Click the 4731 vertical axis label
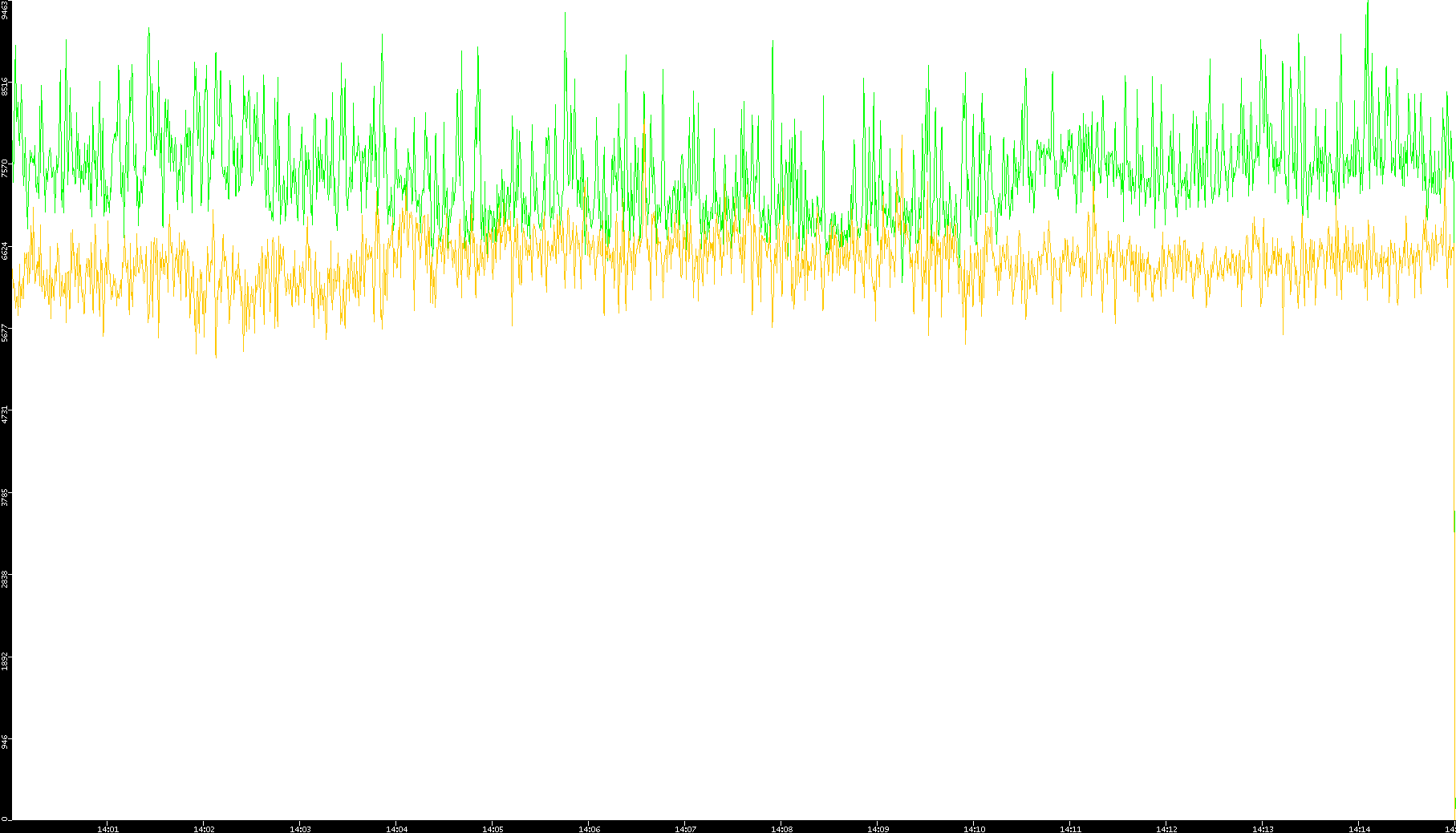The image size is (1456, 833). tap(6, 414)
